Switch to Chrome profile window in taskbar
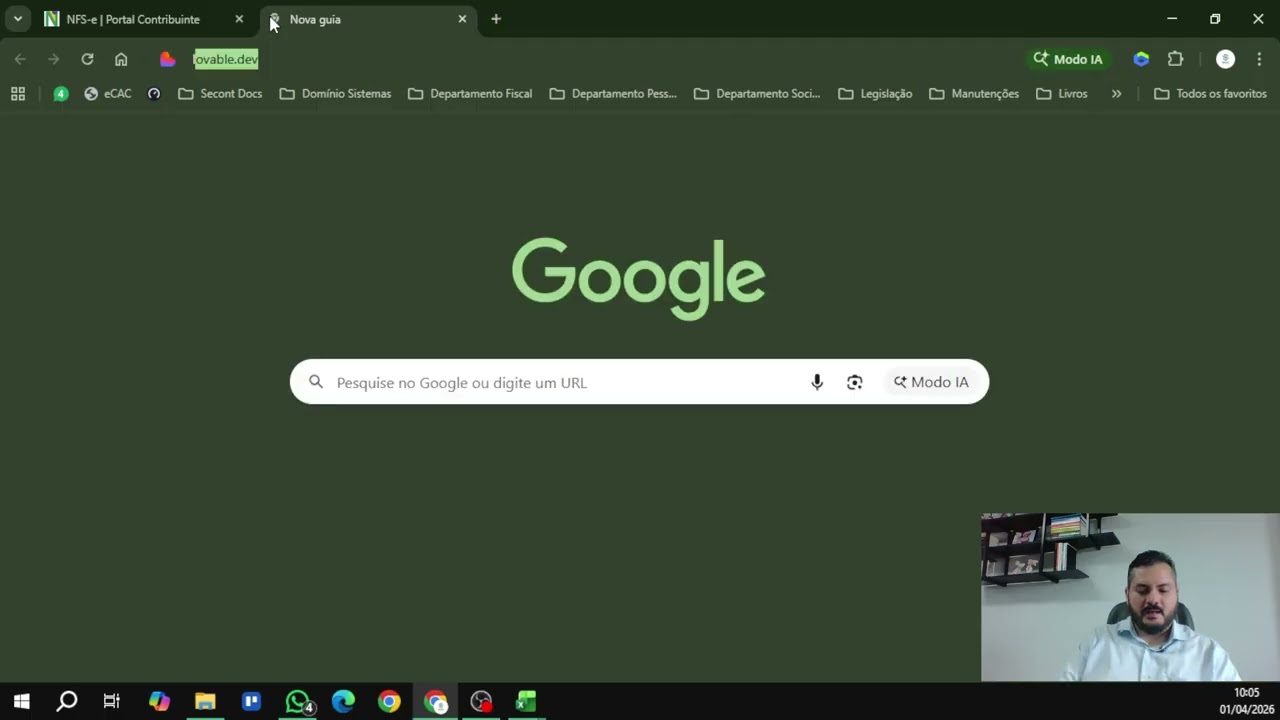Screen dimensions: 1280x720 click(436, 701)
